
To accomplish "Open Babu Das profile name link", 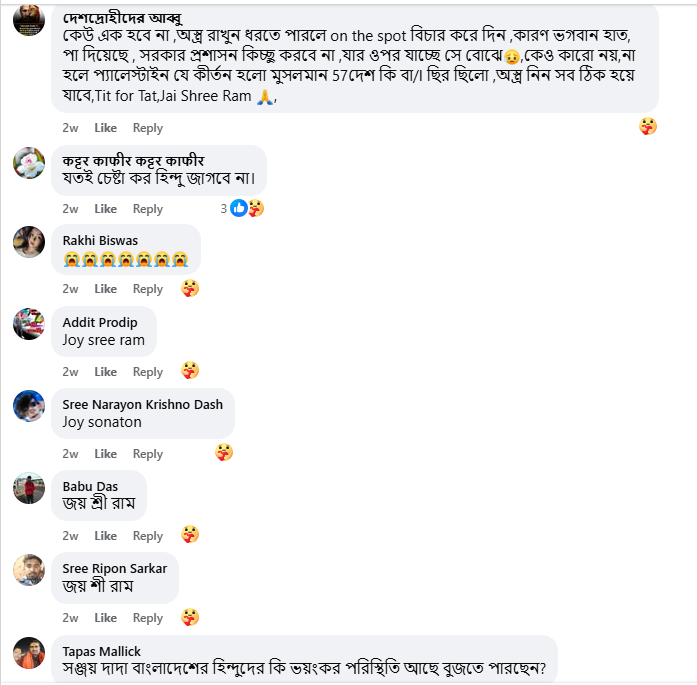I will point(90,486).
